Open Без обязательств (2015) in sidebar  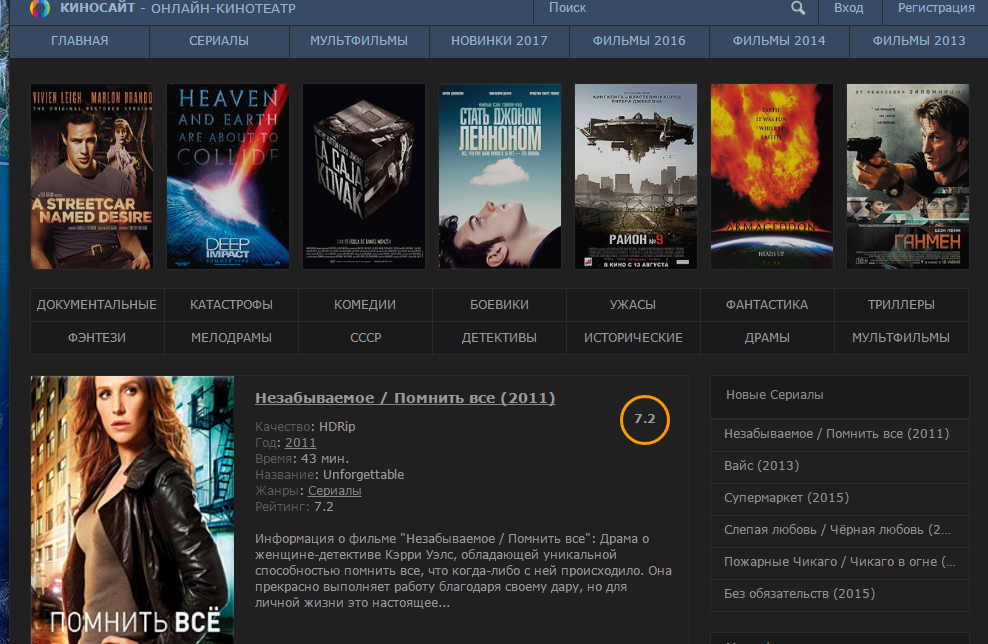[839, 595]
